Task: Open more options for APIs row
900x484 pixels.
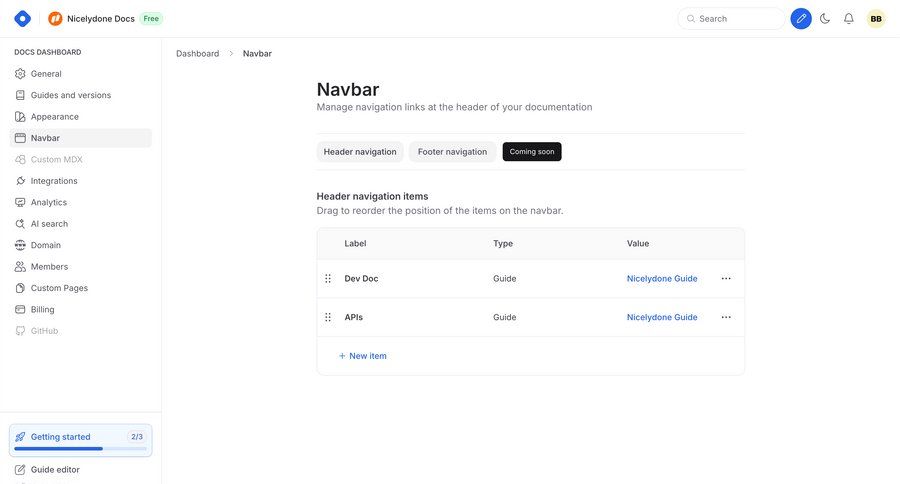Action: pyautogui.click(x=726, y=317)
